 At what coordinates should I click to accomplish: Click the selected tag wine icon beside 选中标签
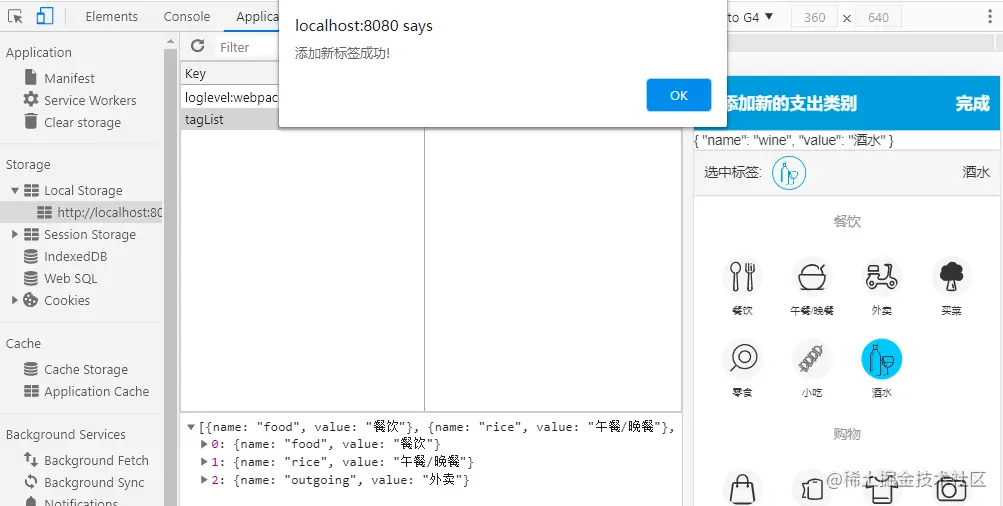click(x=789, y=173)
